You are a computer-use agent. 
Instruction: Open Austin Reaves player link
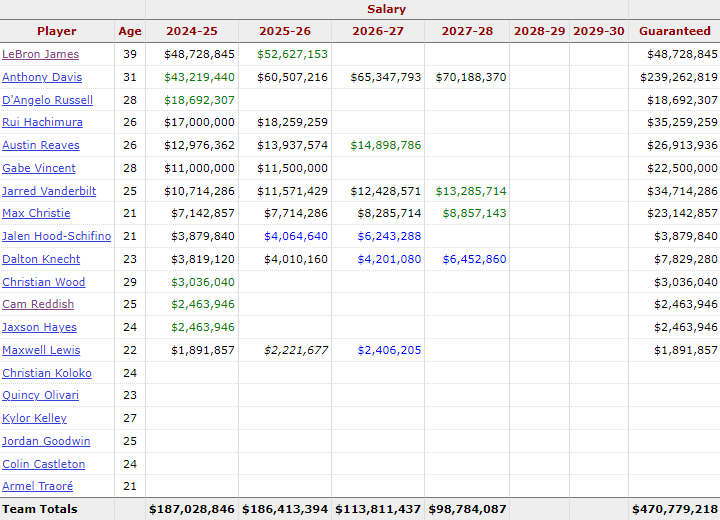[41, 145]
